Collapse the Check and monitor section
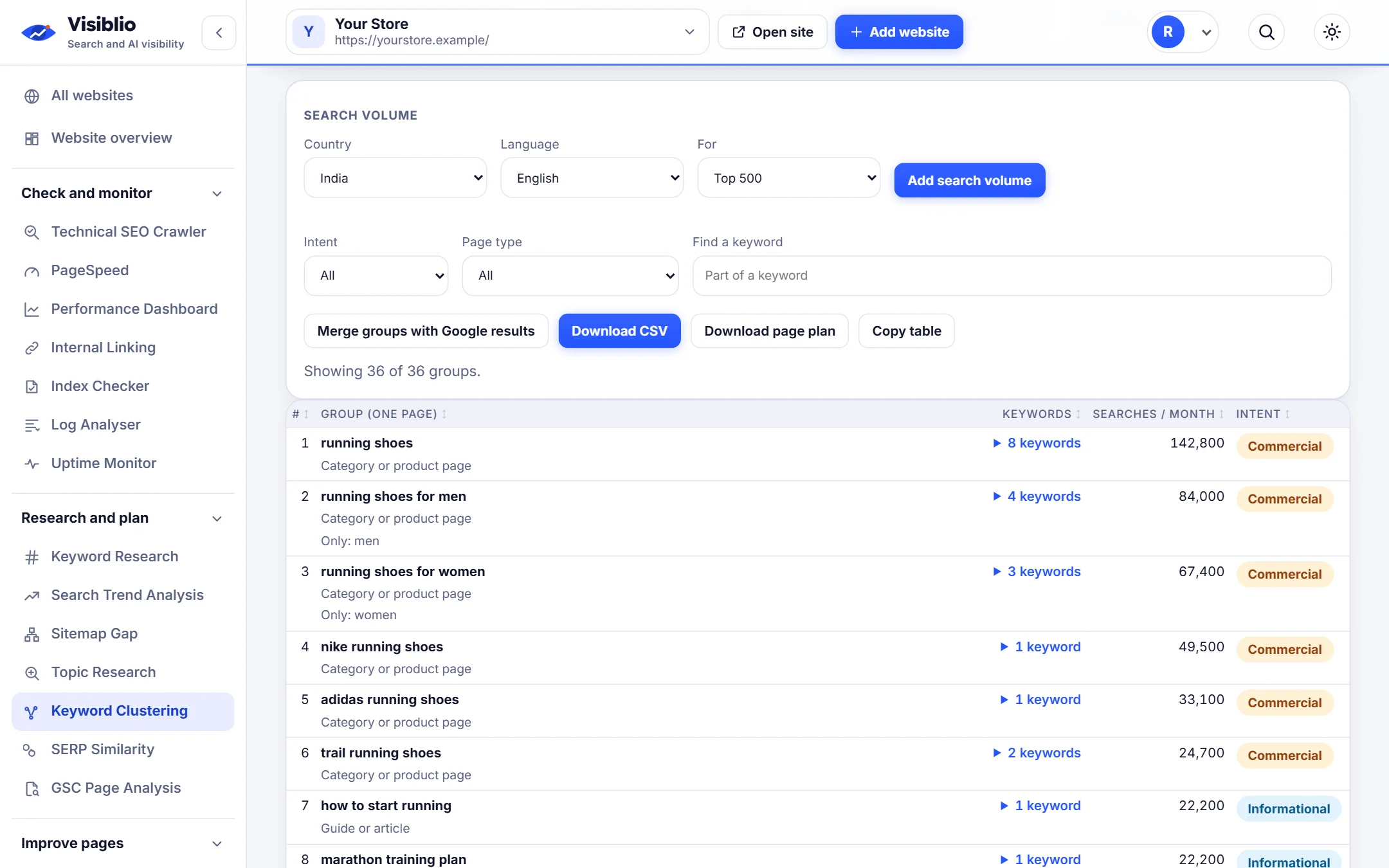This screenshot has width=1389, height=868. (122, 193)
